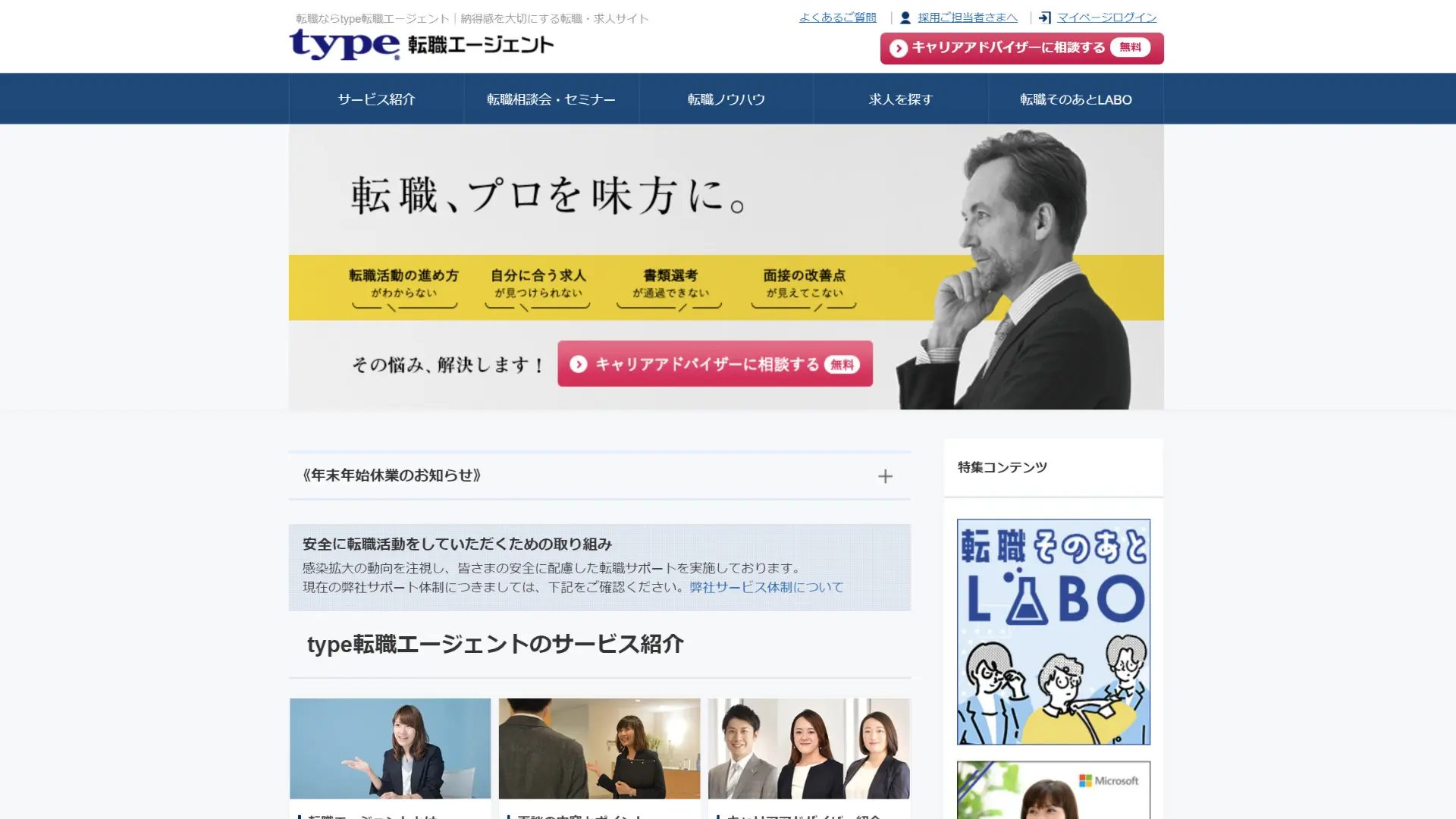This screenshot has width=1456, height=819.
Task: Open 弊社サービス体制について link
Action: click(x=766, y=587)
